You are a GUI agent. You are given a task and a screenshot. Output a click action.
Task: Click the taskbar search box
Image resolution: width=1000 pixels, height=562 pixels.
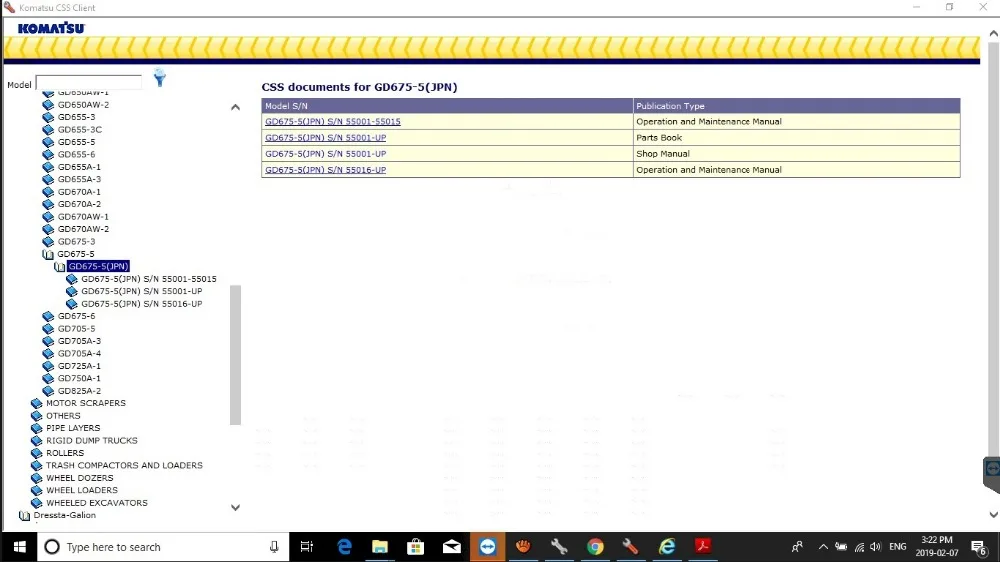[163, 547]
